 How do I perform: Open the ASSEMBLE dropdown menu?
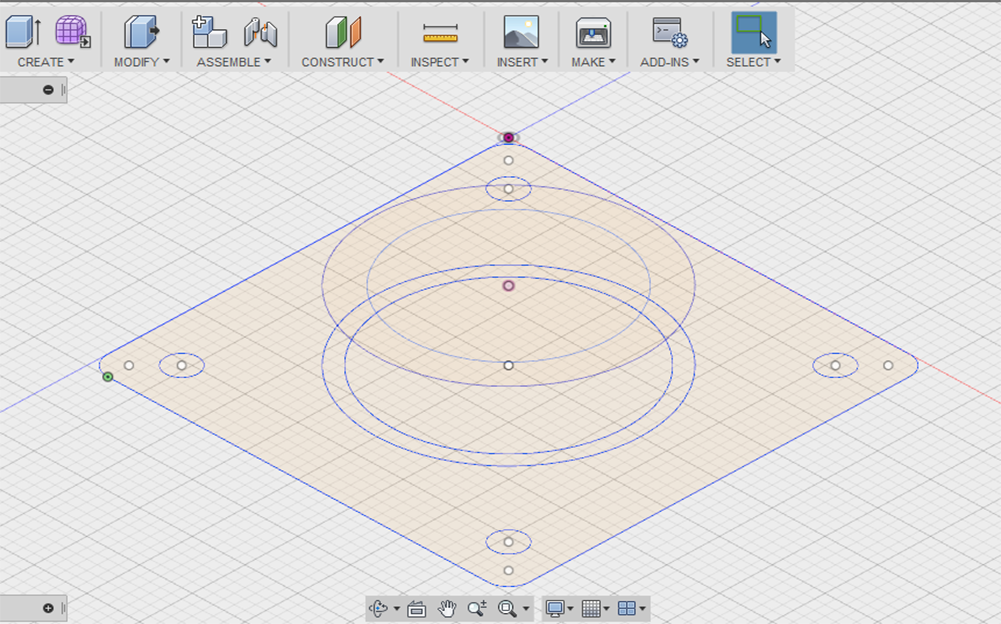234,62
